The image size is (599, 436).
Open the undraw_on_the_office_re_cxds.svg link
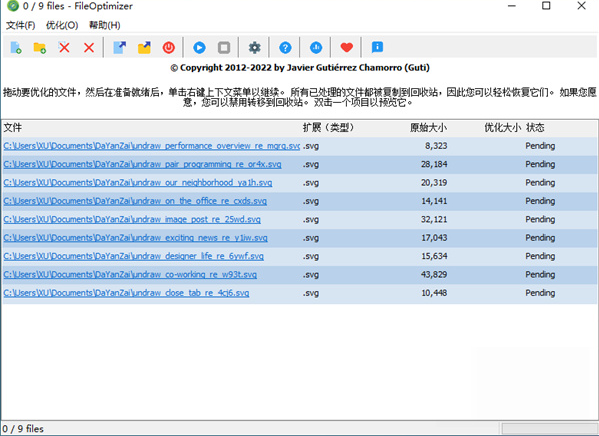[135, 201]
